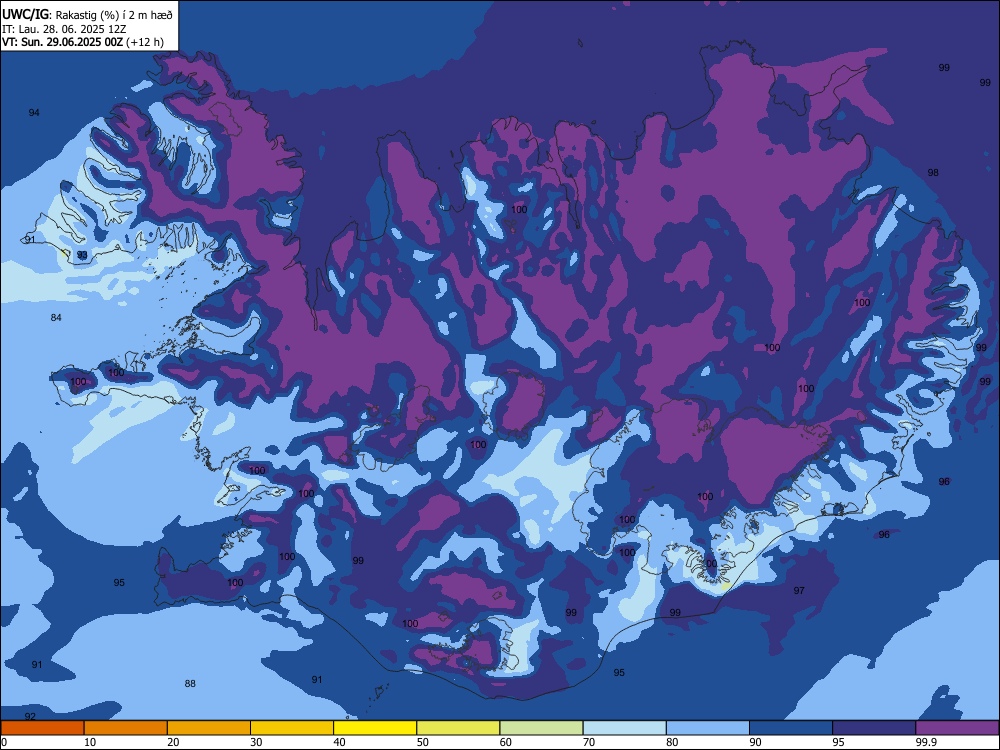Screen dimensions: 1000x750
Task: Click the legend tick label '99.9'
Action: 927,742
